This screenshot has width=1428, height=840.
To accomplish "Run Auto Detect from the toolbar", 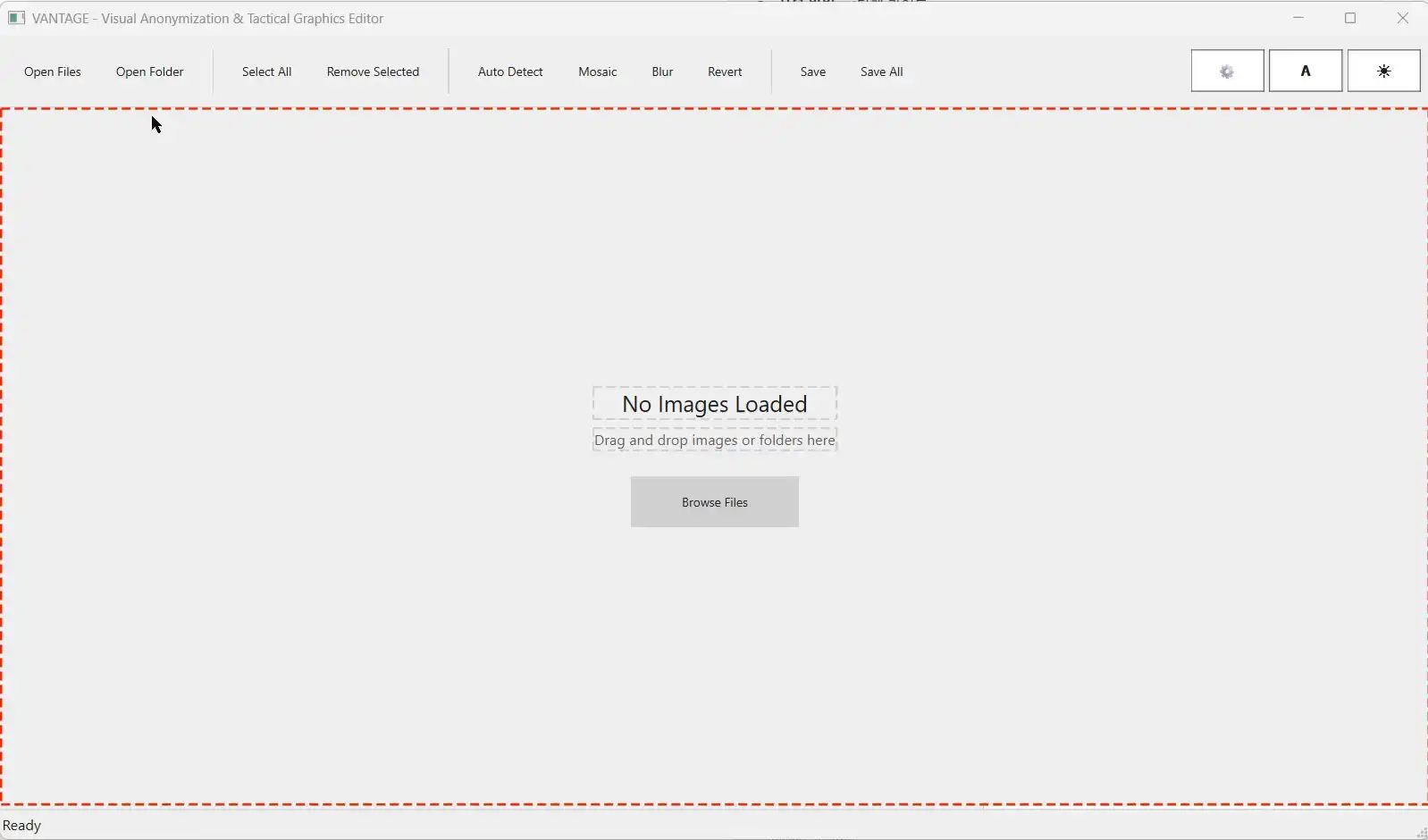I will [510, 72].
